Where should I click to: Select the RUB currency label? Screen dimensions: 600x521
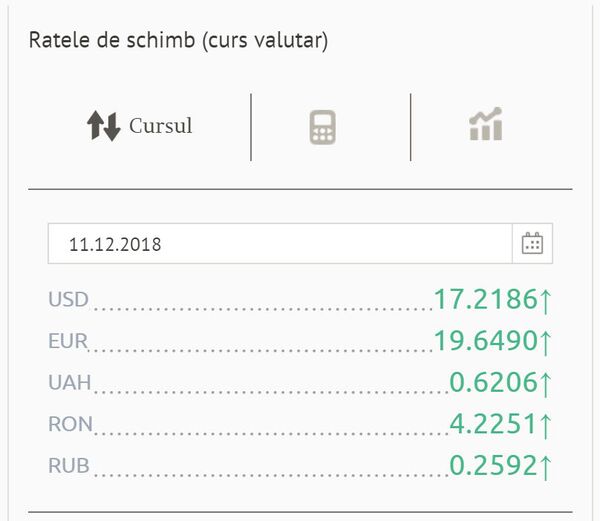click(x=69, y=466)
